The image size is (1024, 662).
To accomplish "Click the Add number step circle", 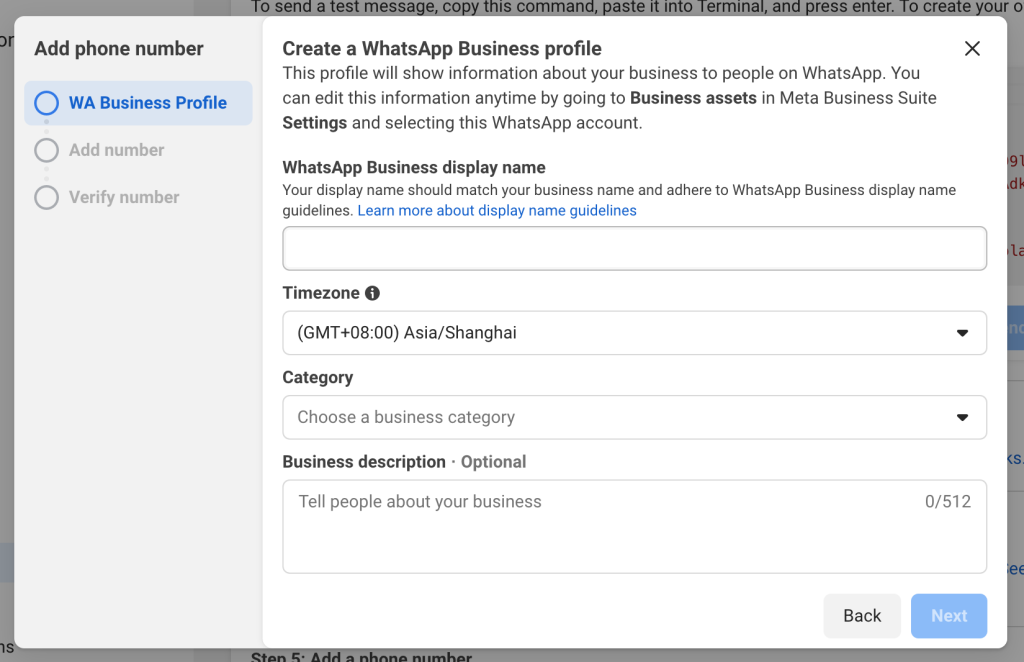I will pyautogui.click(x=46, y=150).
